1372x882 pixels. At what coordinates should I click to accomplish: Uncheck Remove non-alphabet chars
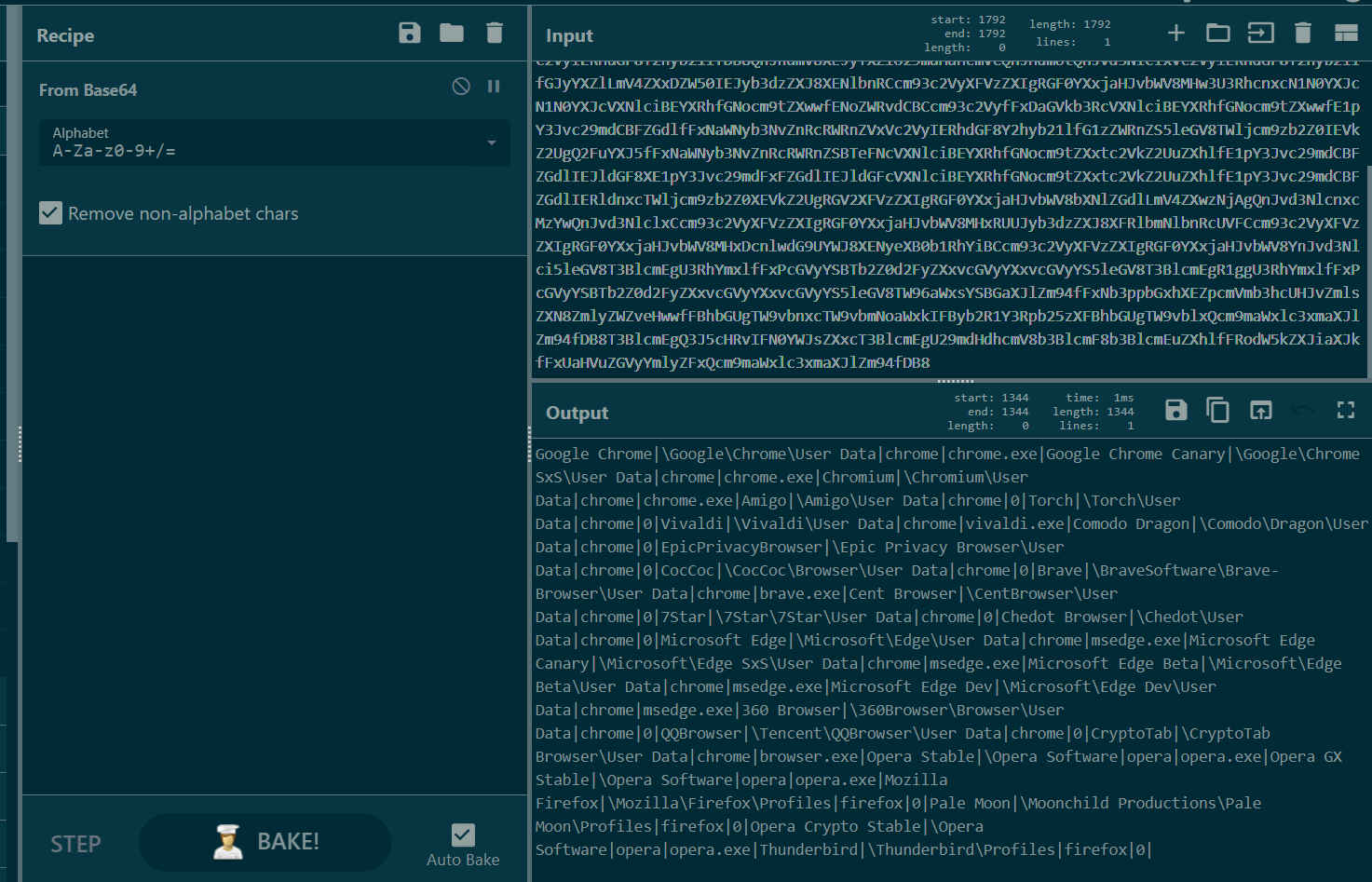[x=50, y=213]
